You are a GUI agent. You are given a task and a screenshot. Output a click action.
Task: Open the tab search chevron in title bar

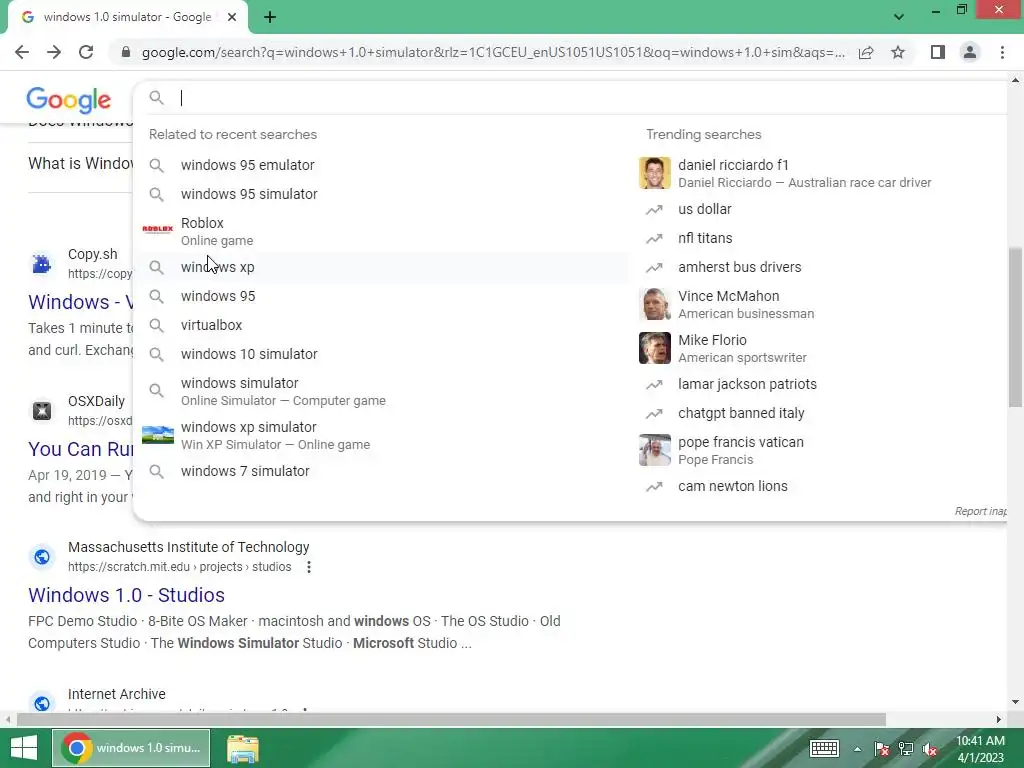click(x=899, y=17)
